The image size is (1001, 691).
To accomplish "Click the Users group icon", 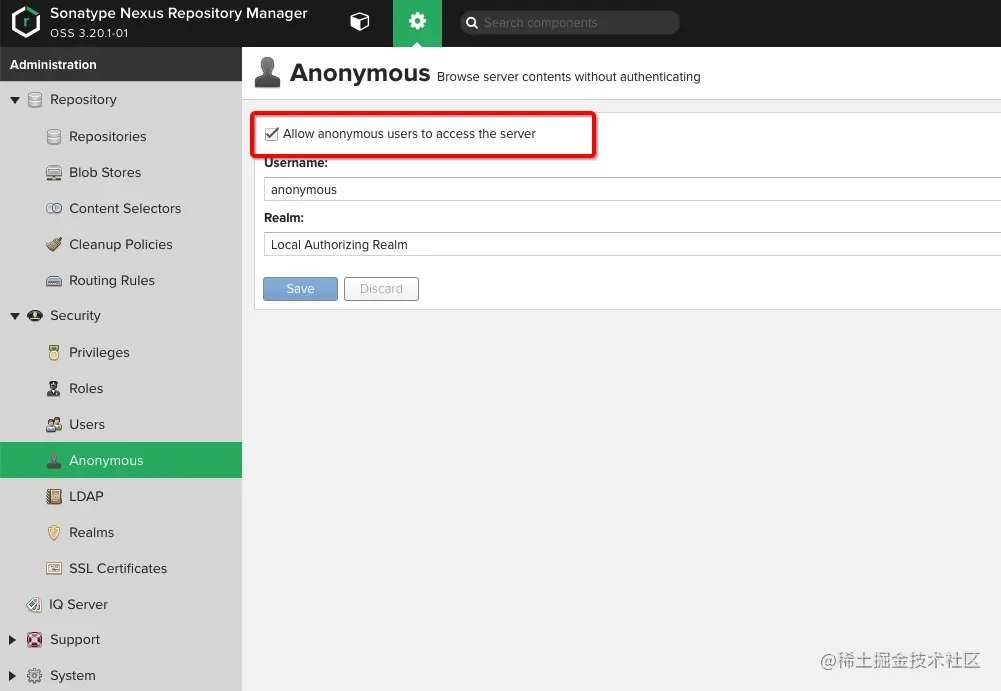I will click(54, 425).
